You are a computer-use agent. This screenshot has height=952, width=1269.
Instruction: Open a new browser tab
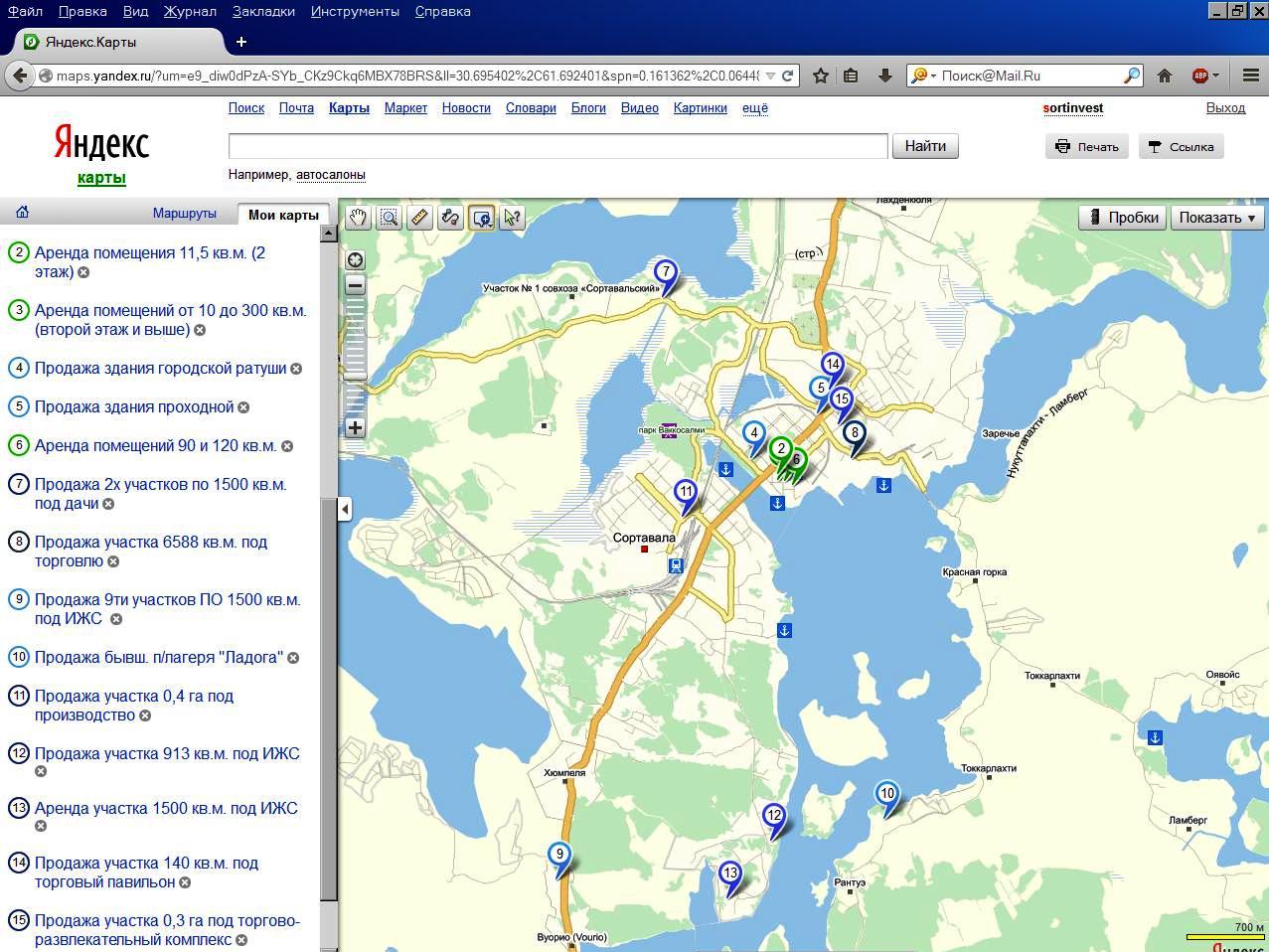241,42
